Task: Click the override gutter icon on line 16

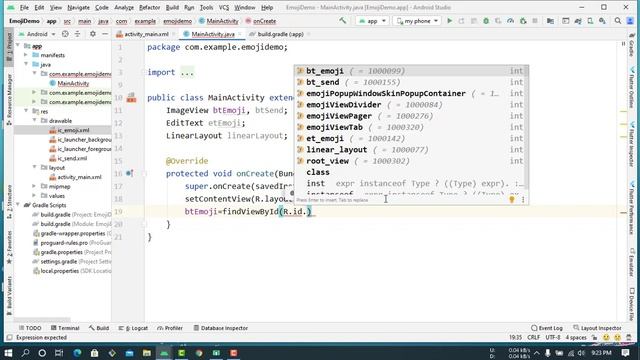Action: tap(129, 173)
